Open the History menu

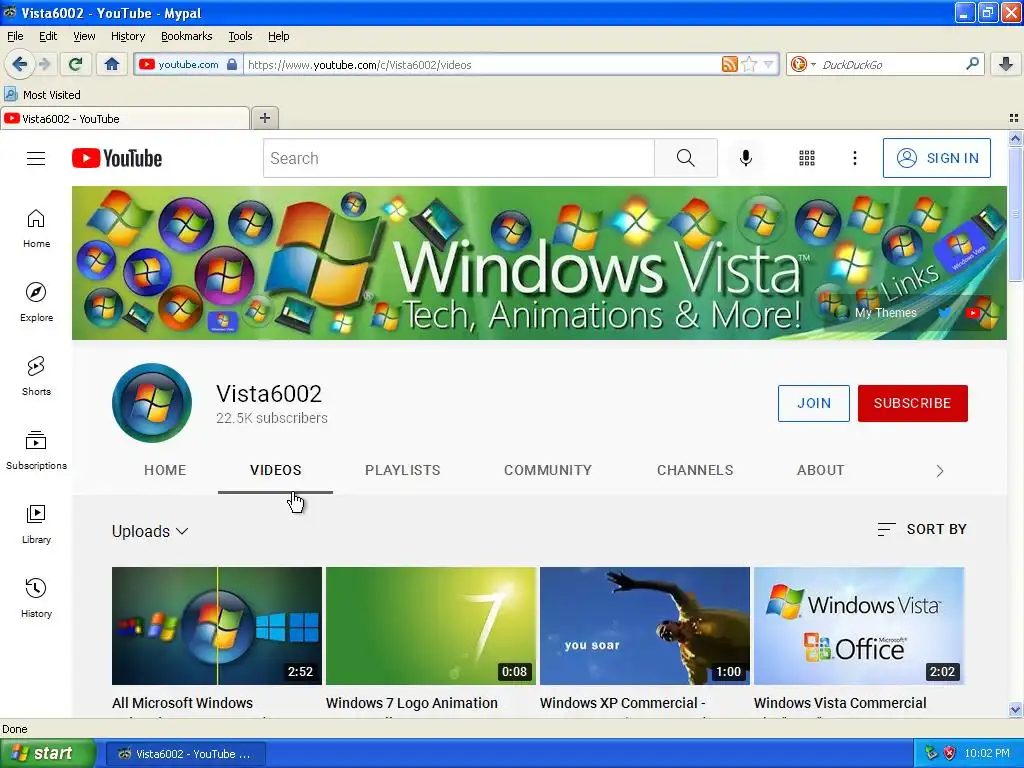pyautogui.click(x=127, y=36)
